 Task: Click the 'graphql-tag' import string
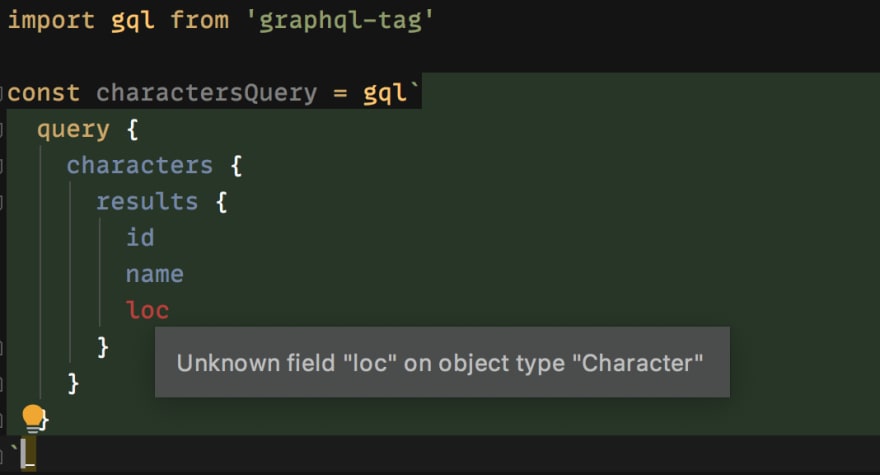341,21
